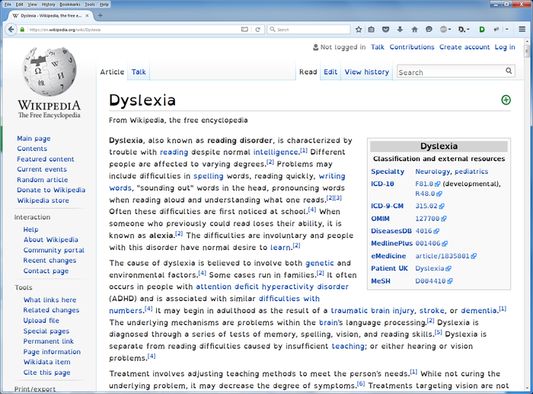Click the grey globe extension icon
The image size is (533, 394).
[443, 30]
